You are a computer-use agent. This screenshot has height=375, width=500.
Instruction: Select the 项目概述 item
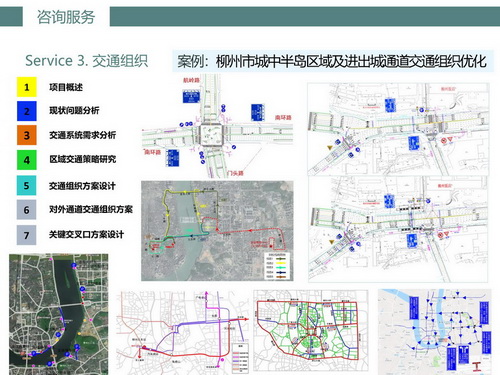[x=66, y=87]
